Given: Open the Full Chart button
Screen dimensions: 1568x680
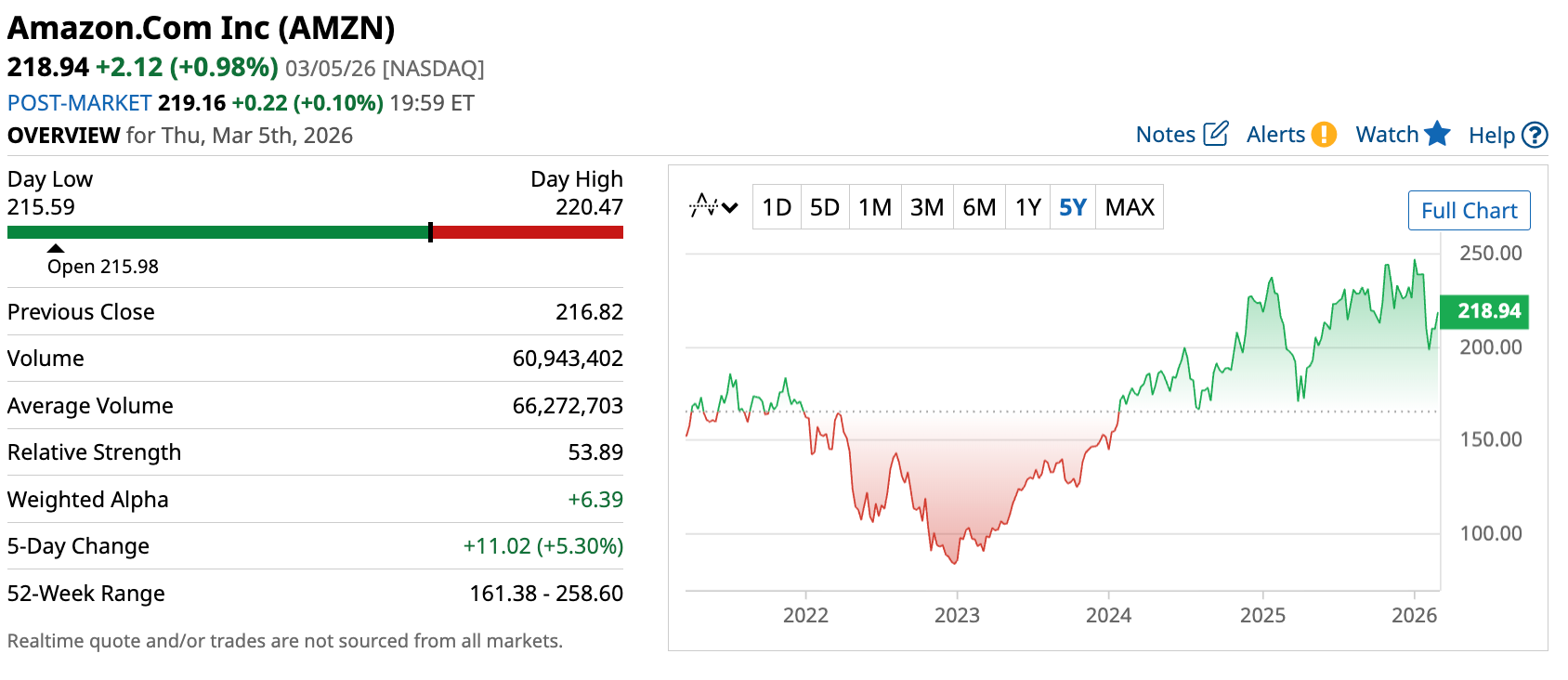Looking at the screenshot, I should [x=1469, y=211].
